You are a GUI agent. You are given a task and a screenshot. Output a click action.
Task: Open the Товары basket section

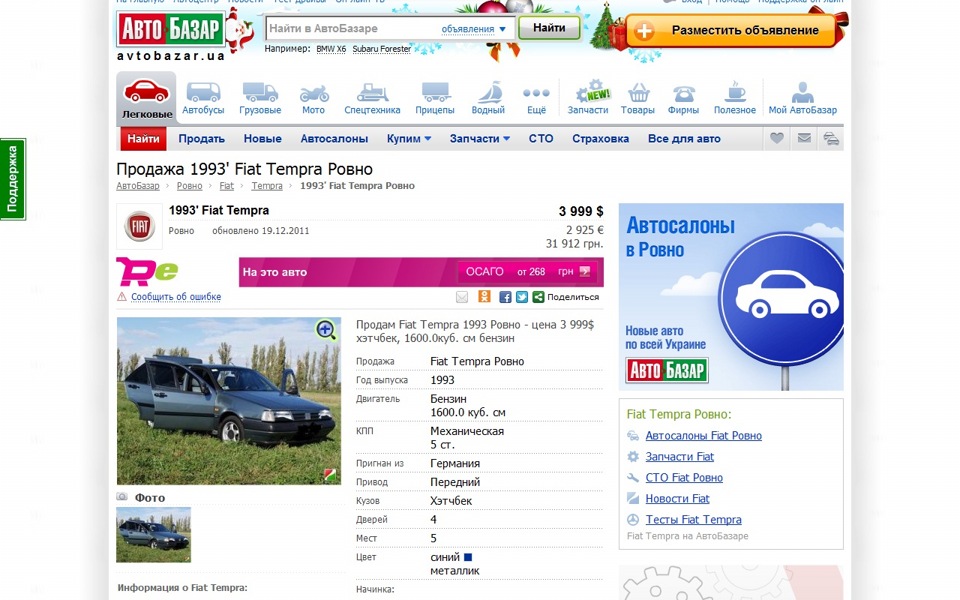tap(638, 98)
